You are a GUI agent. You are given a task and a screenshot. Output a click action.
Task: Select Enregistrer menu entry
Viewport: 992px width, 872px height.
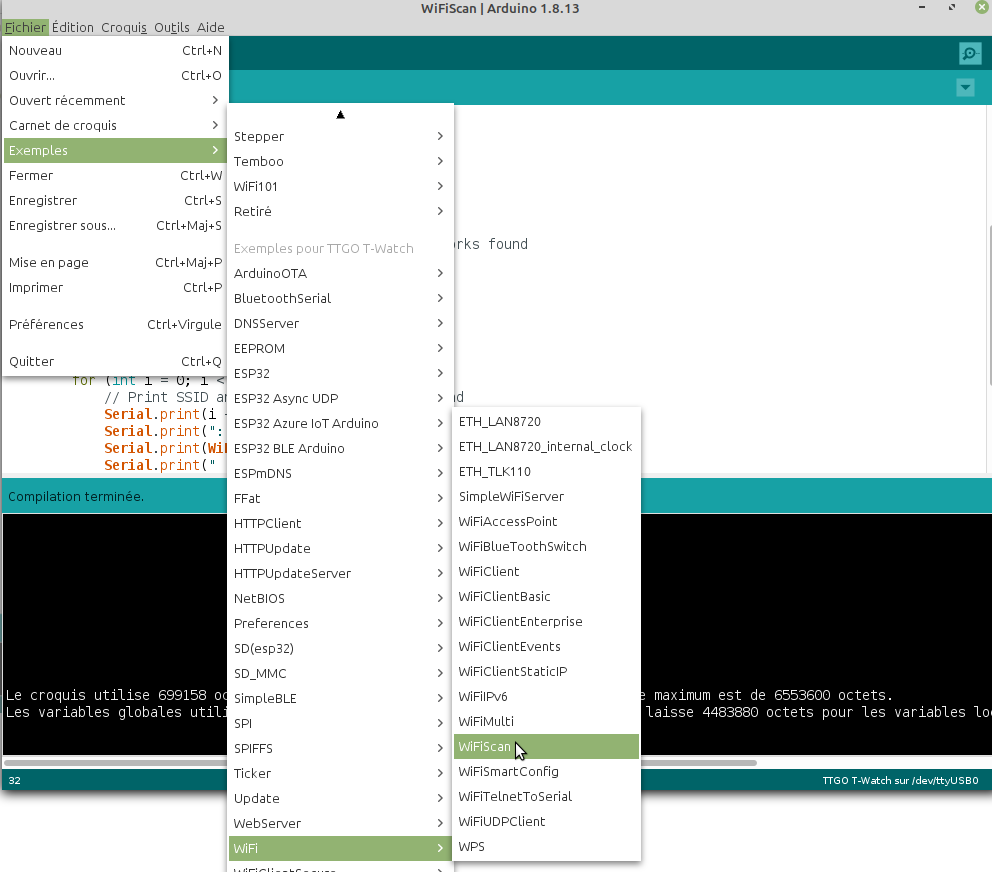115,201
